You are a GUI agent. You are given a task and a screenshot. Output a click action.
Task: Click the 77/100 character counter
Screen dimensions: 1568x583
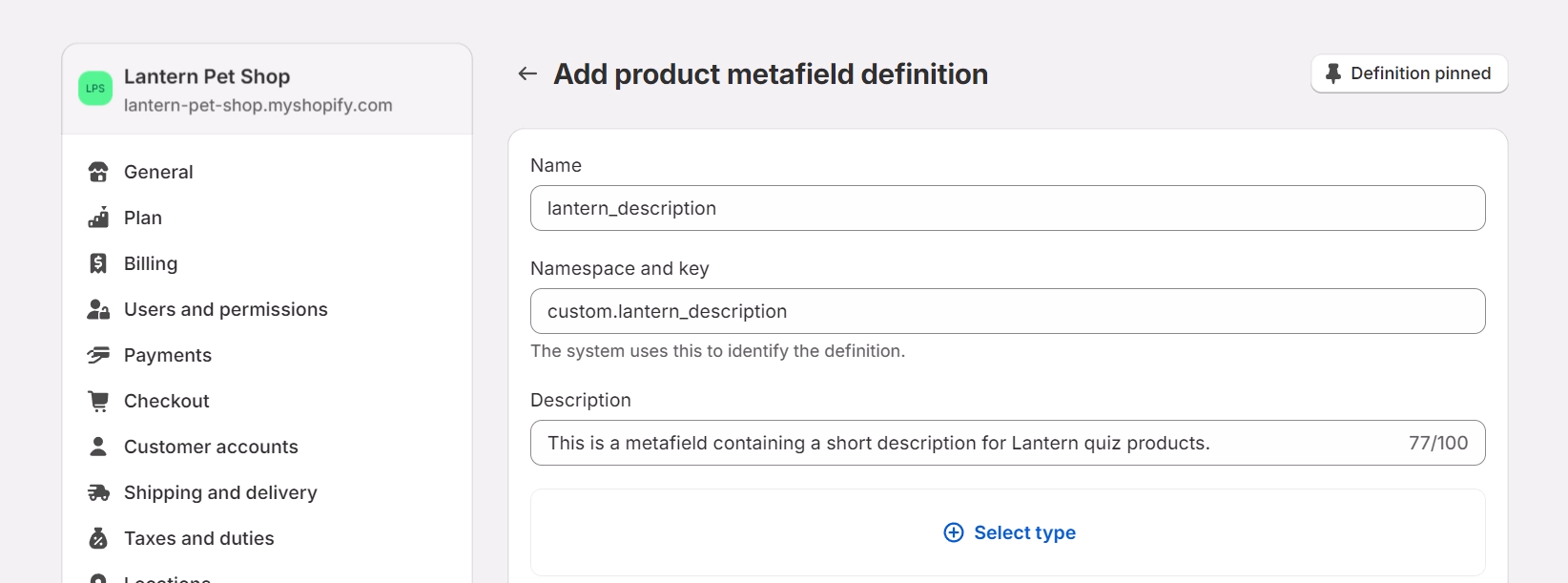(x=1438, y=443)
